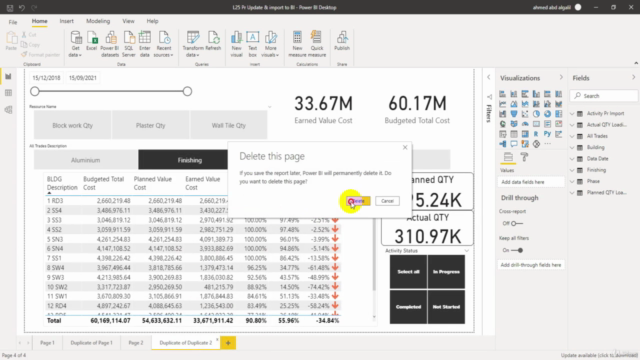Click the date slider end handle
The height and width of the screenshot is (360, 640).
(187, 91)
